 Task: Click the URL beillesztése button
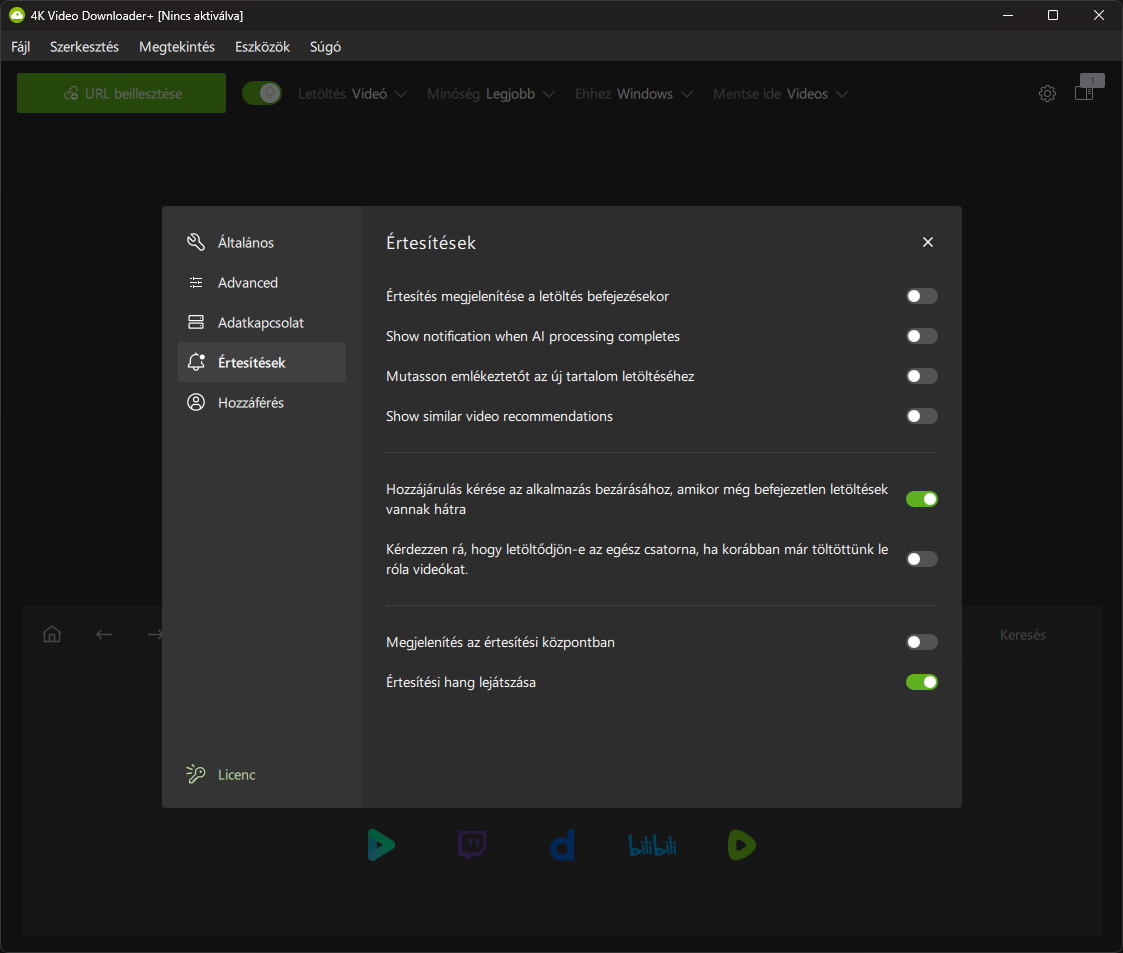121,93
